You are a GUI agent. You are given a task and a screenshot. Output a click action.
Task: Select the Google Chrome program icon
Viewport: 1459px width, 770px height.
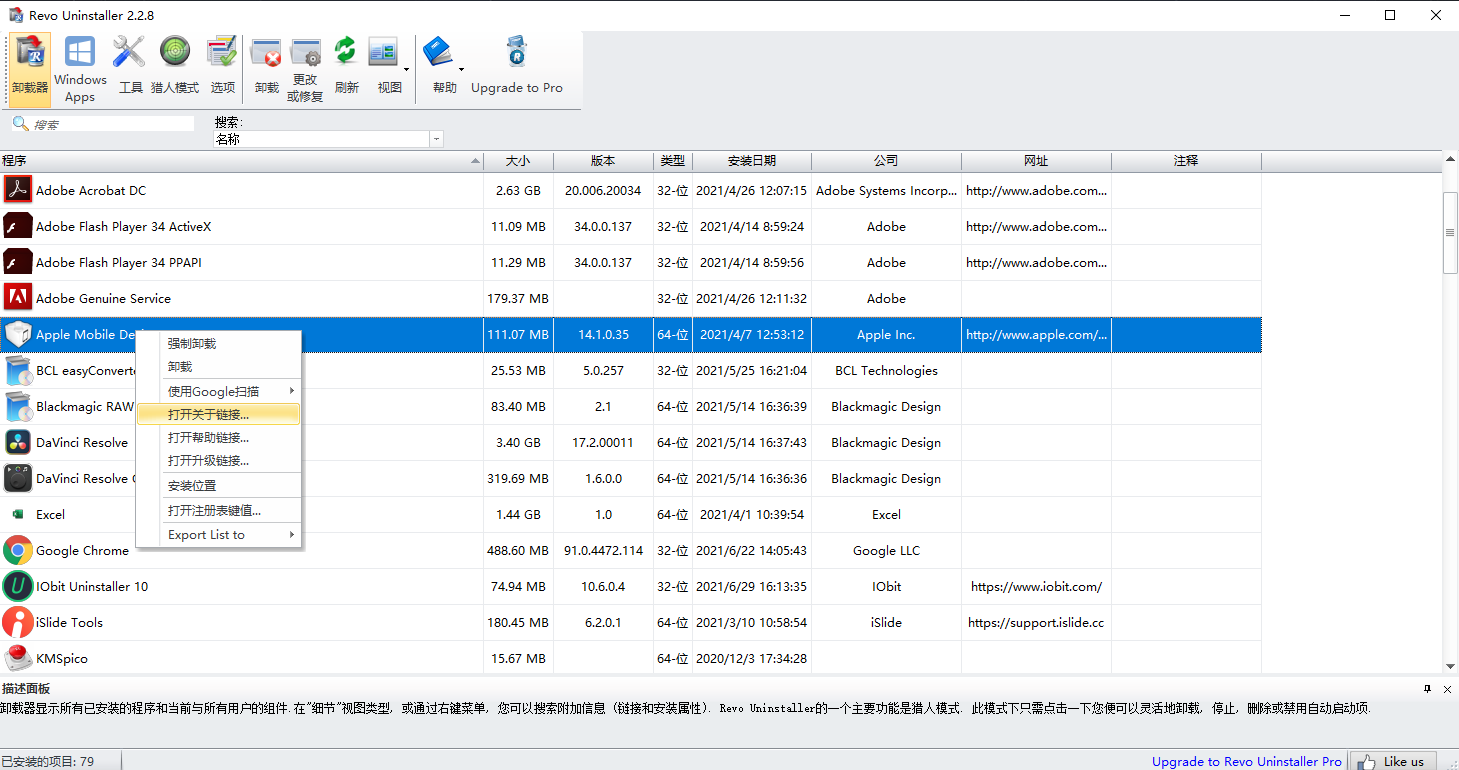pyautogui.click(x=18, y=550)
